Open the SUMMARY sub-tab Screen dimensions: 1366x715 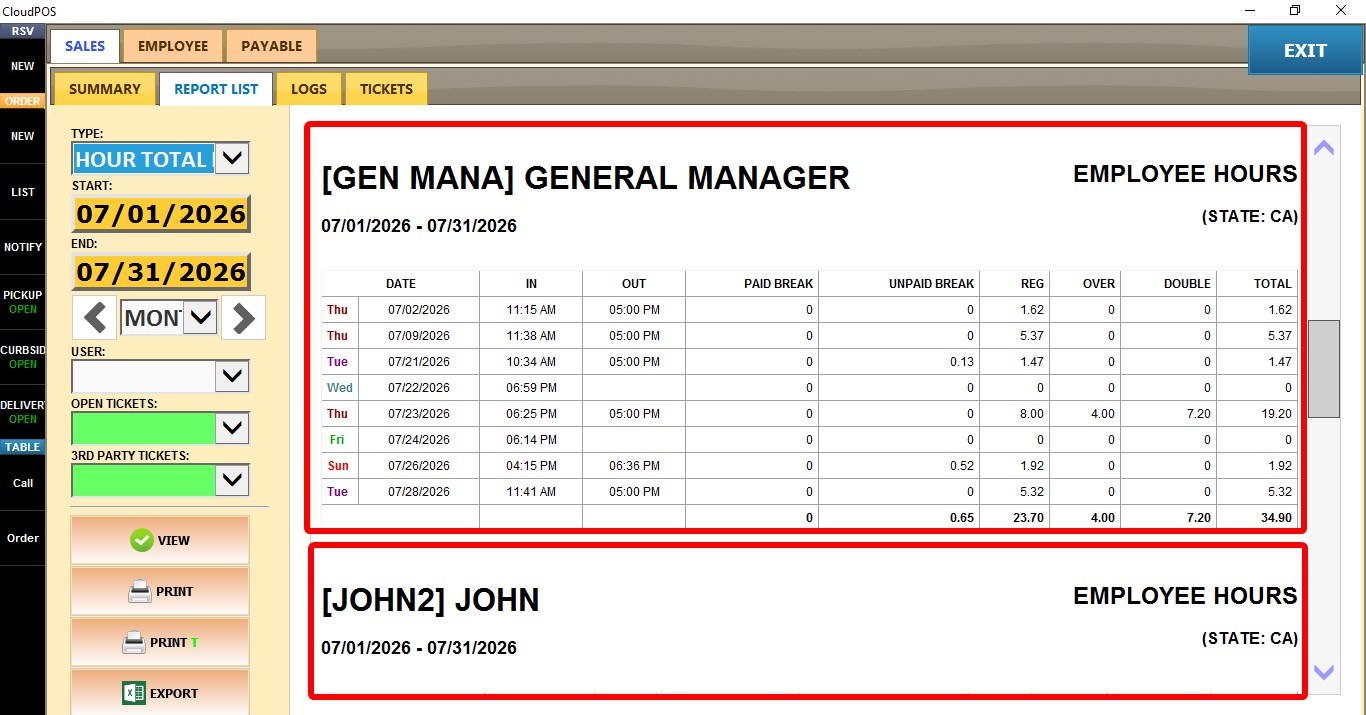104,89
